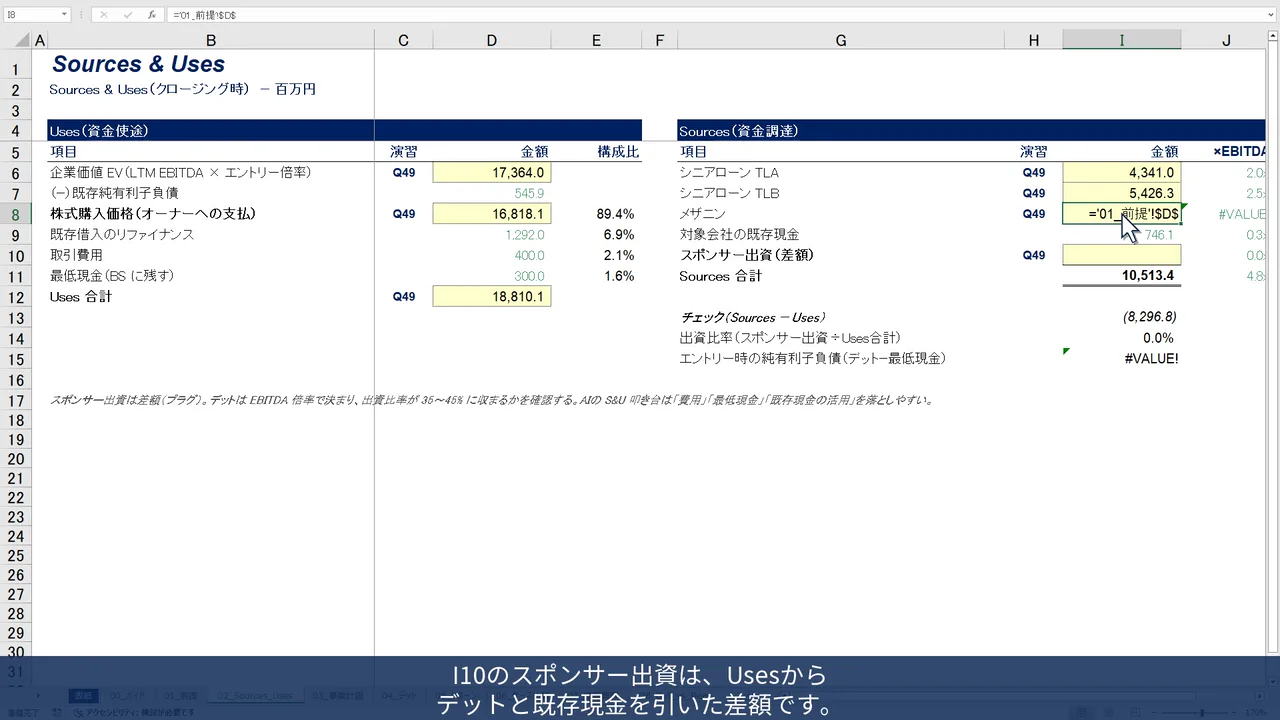Select the Q49 label in the メザニン row
Viewport: 1280px width, 720px height.
pyautogui.click(x=1034, y=214)
